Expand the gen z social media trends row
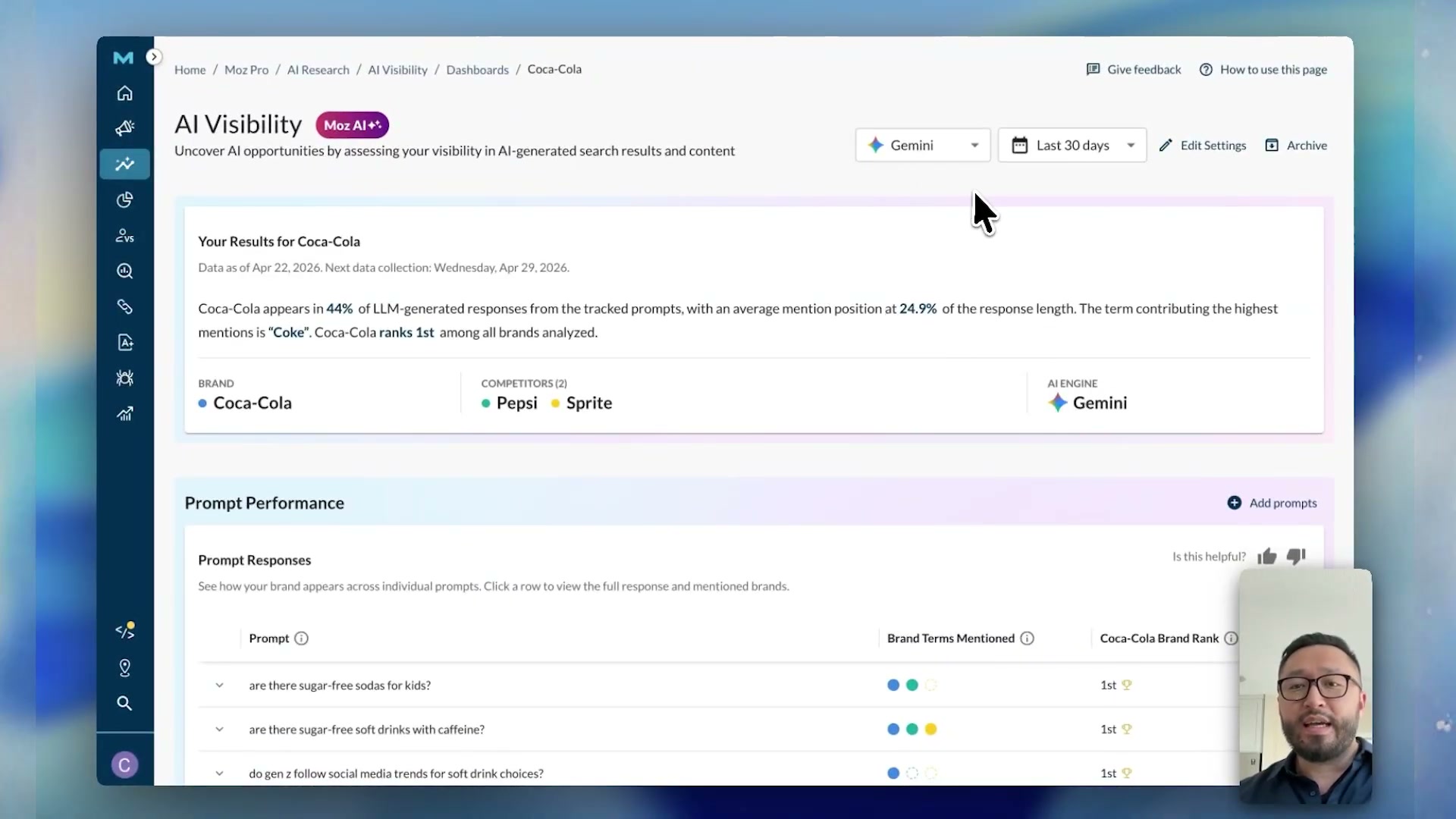1456x819 pixels. [x=219, y=773]
